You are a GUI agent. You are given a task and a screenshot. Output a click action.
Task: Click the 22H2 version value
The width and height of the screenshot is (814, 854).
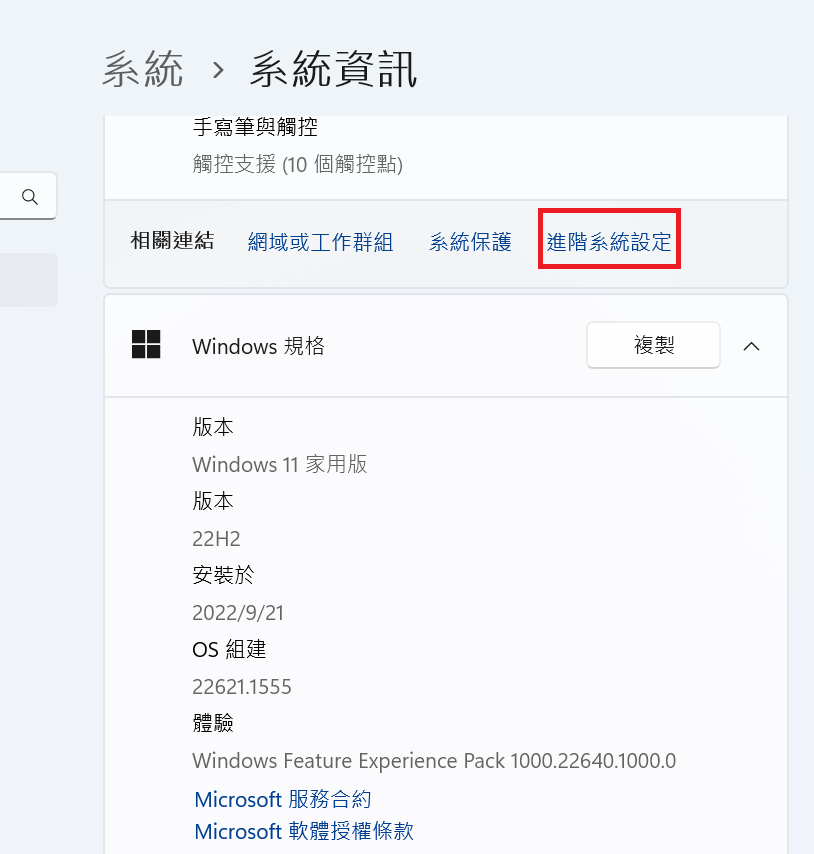[x=216, y=539]
